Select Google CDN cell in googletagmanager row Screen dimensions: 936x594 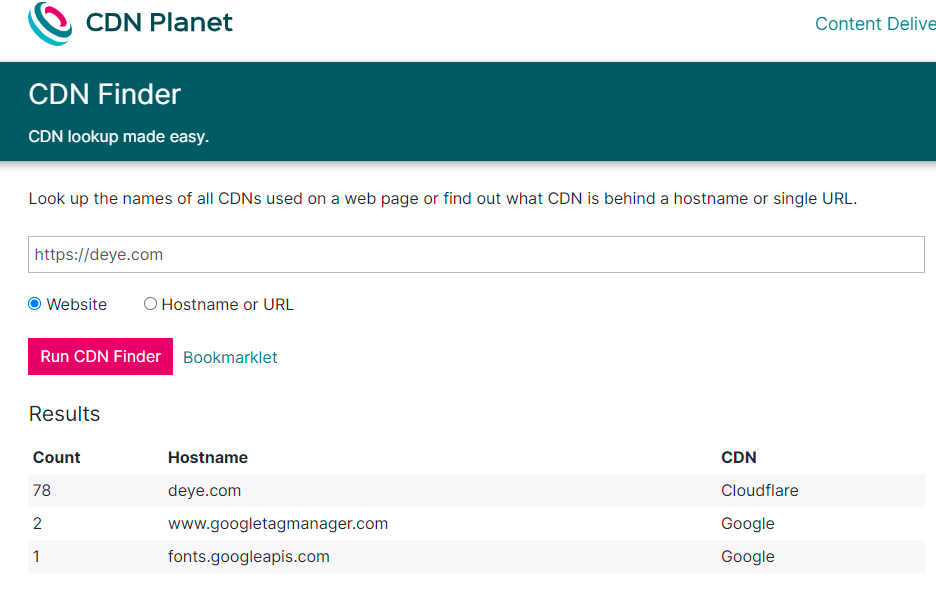pyautogui.click(x=747, y=524)
